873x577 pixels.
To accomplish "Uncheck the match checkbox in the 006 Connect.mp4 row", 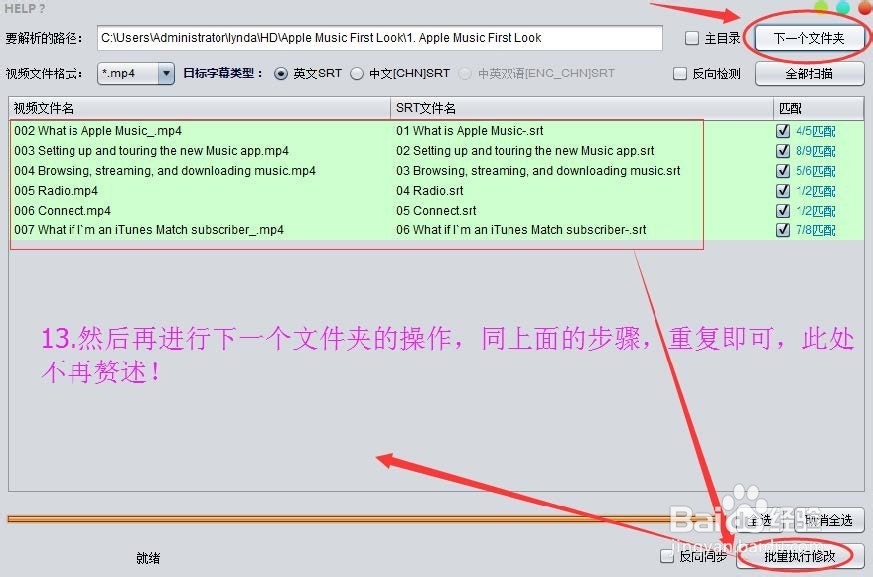I will [x=783, y=211].
